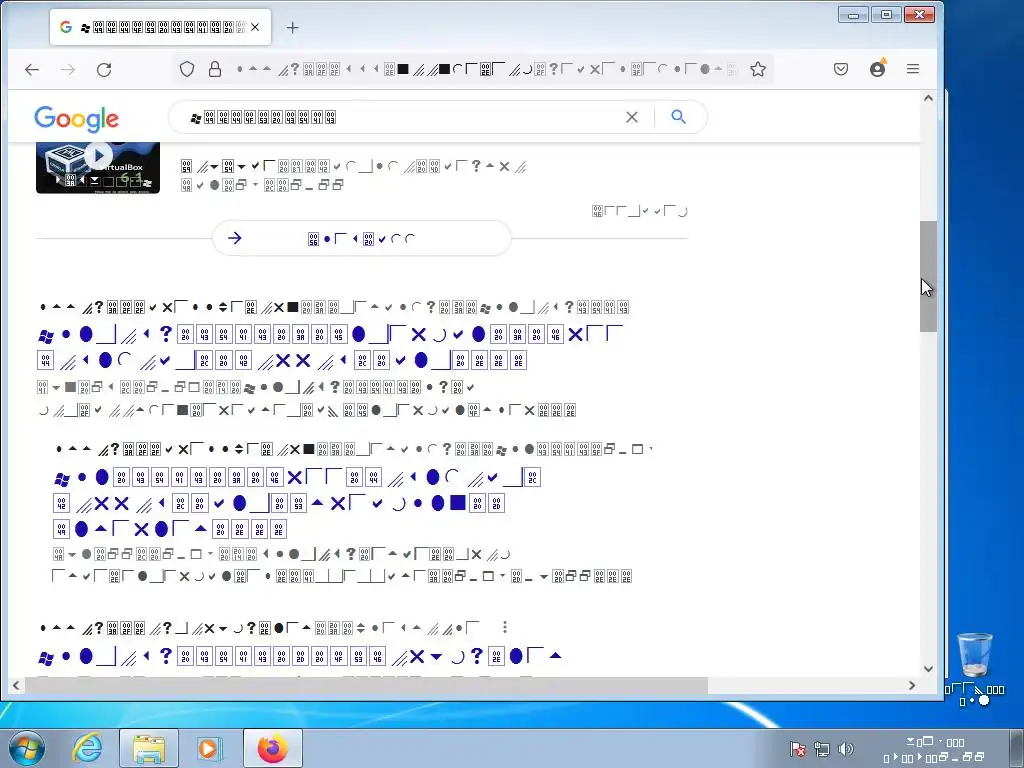
Task: Click the vertical scrollbar up arrow
Action: 928,98
